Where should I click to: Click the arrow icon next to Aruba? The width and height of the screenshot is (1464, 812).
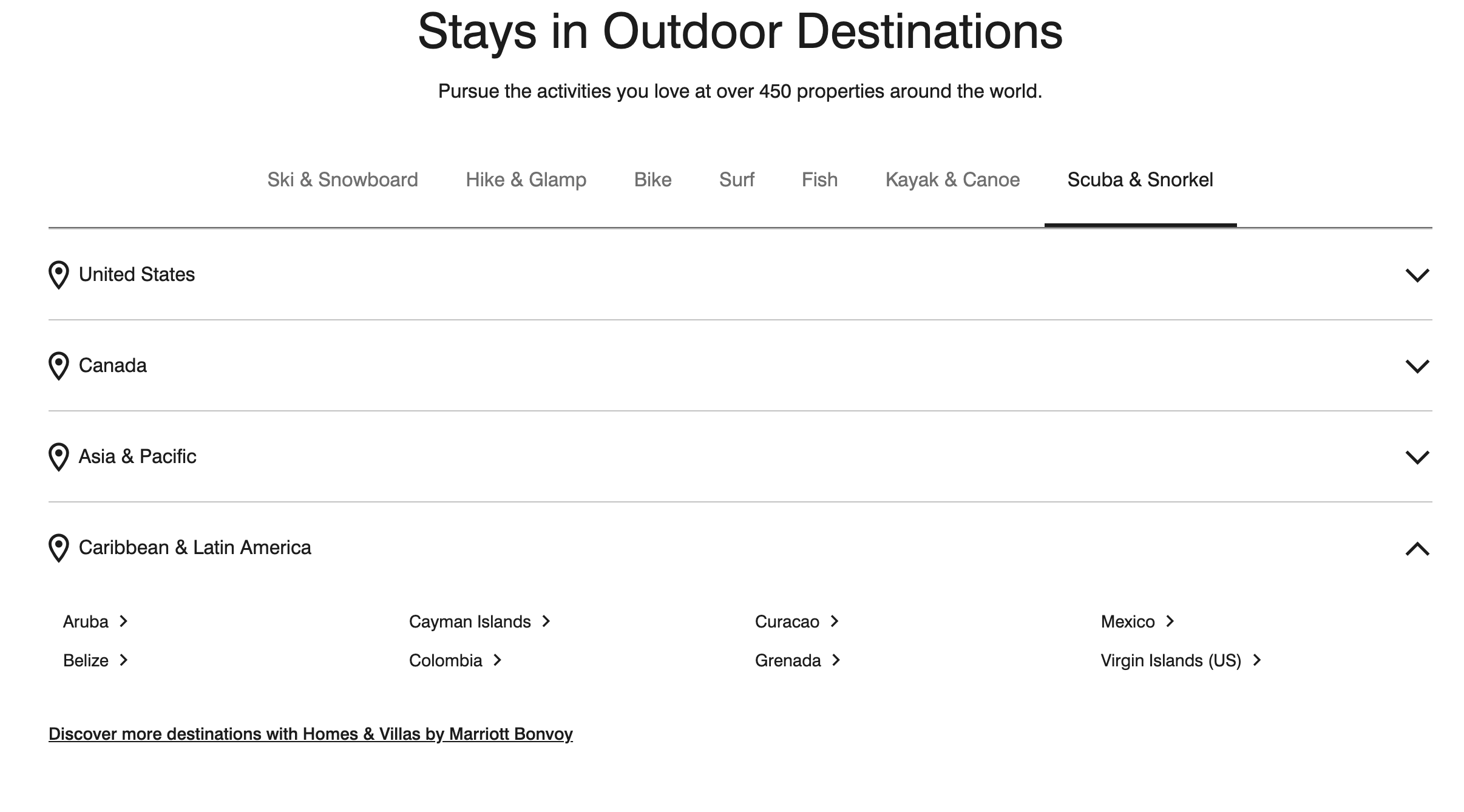tap(124, 621)
